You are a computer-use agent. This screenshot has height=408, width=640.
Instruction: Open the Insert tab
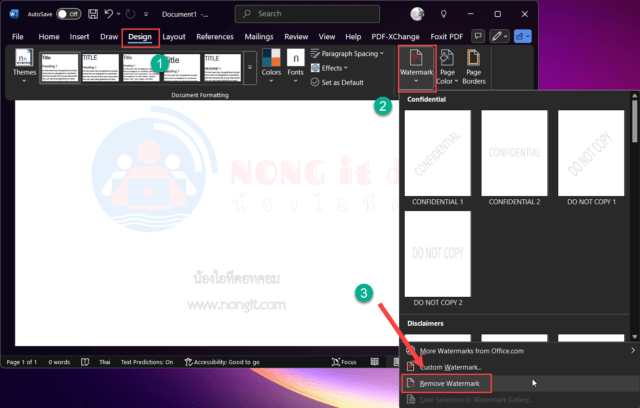[79, 37]
